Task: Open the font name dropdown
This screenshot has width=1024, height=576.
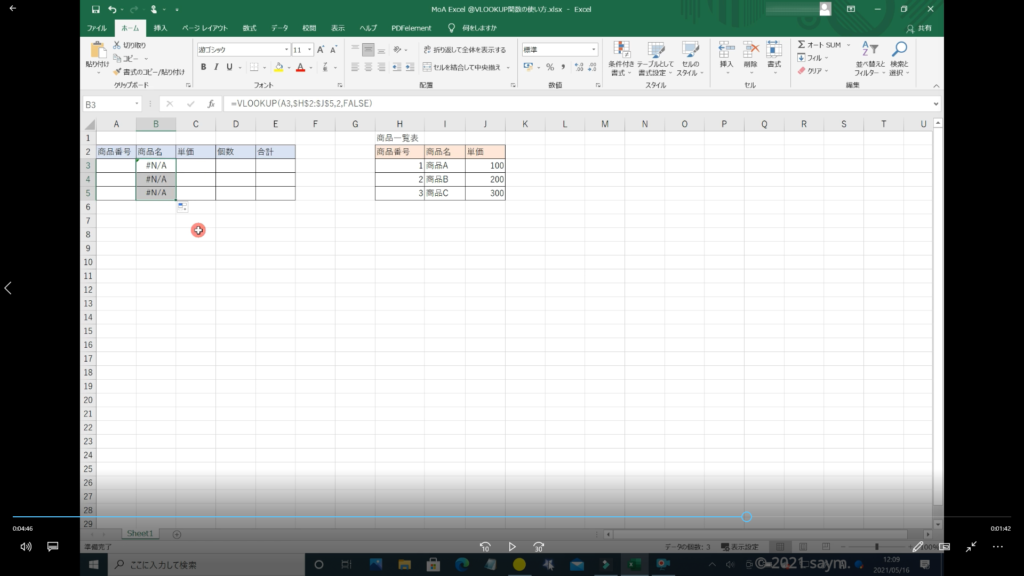Action: [x=284, y=49]
